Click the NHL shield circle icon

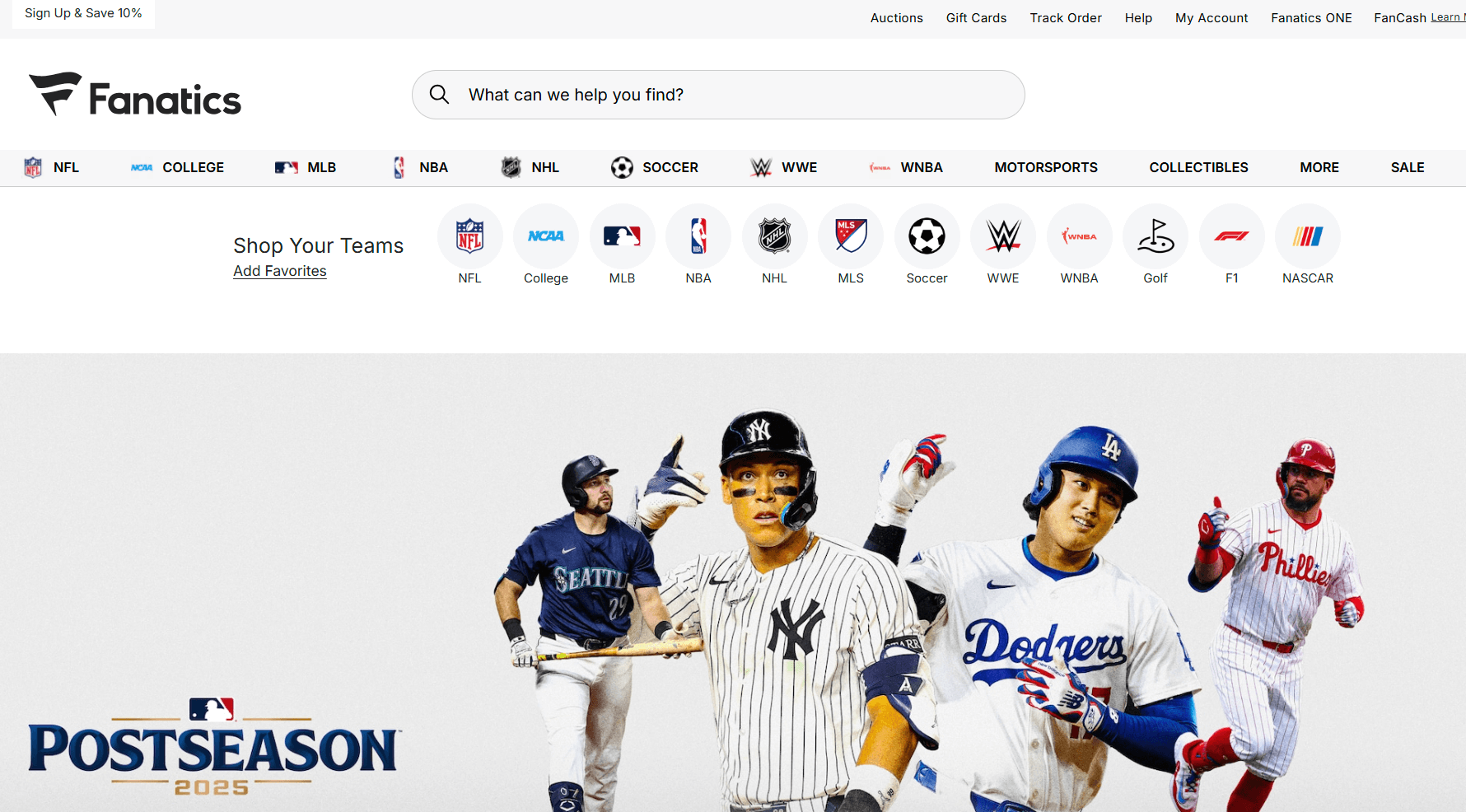774,236
